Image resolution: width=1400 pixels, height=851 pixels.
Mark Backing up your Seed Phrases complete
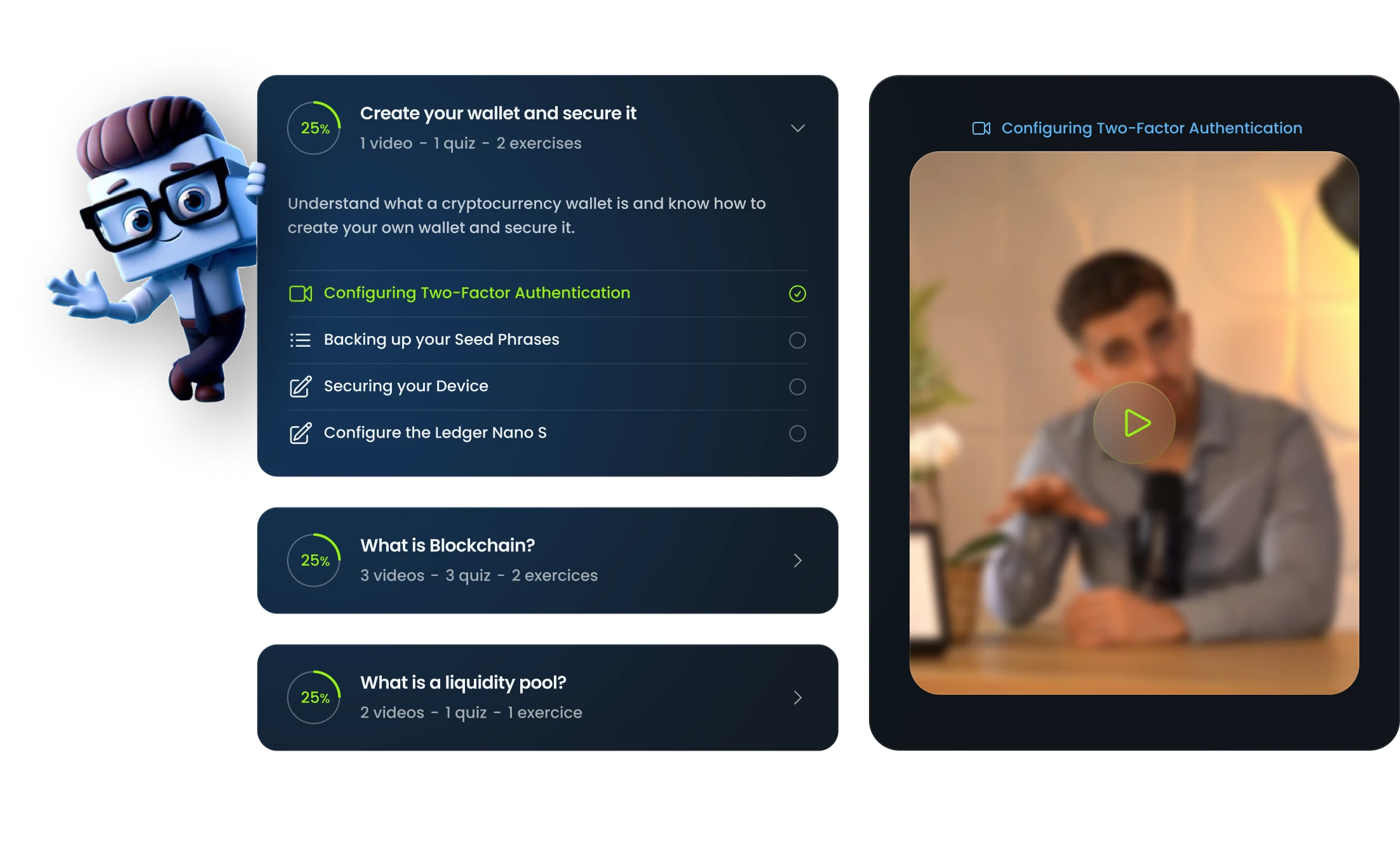pyautogui.click(x=797, y=340)
